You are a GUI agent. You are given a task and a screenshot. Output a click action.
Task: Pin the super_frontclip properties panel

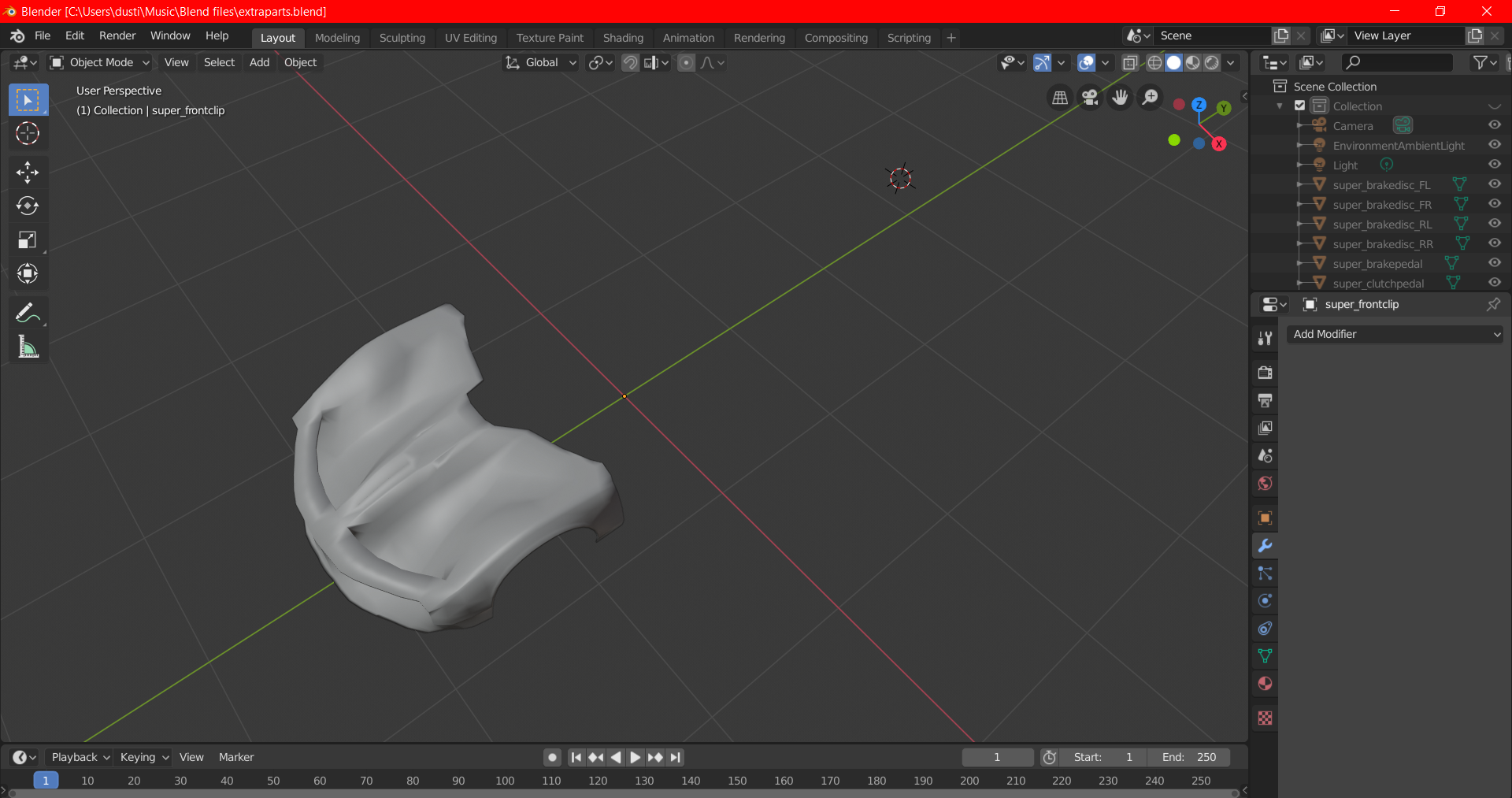1493,304
